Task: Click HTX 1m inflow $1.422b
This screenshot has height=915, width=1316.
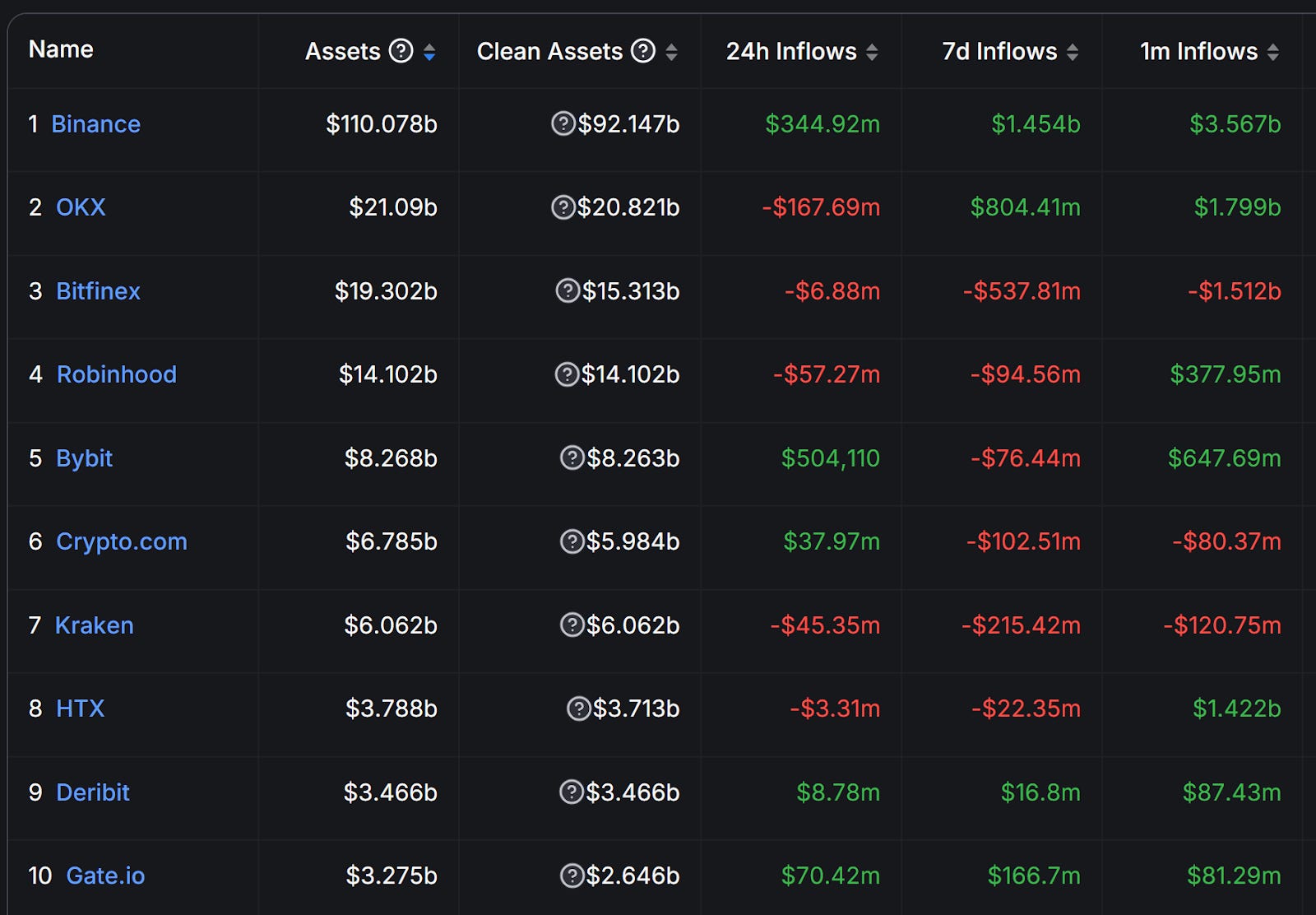Action: pyautogui.click(x=1237, y=708)
